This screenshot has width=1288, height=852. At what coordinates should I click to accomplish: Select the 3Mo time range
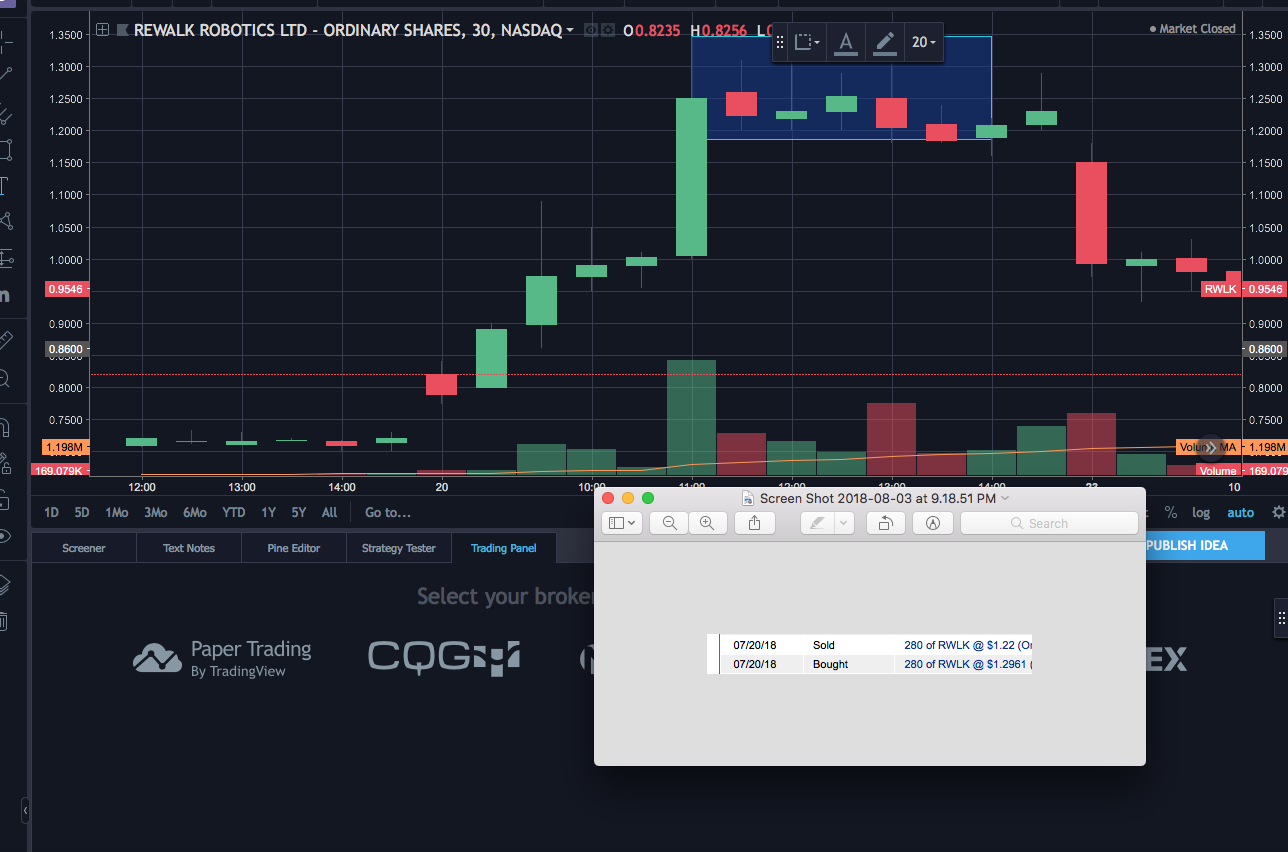click(x=155, y=512)
